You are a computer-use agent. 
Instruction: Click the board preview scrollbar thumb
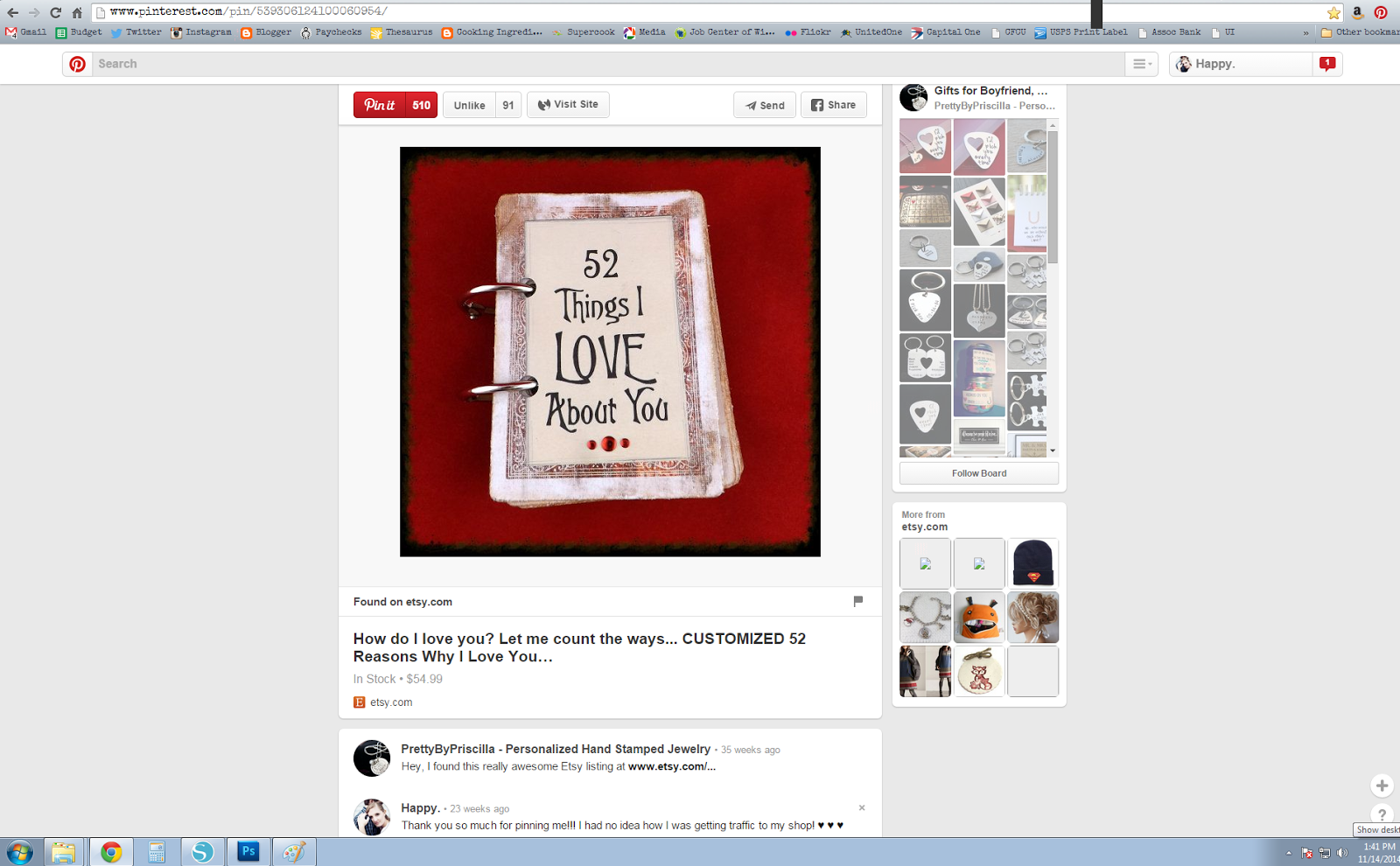pos(1053,198)
